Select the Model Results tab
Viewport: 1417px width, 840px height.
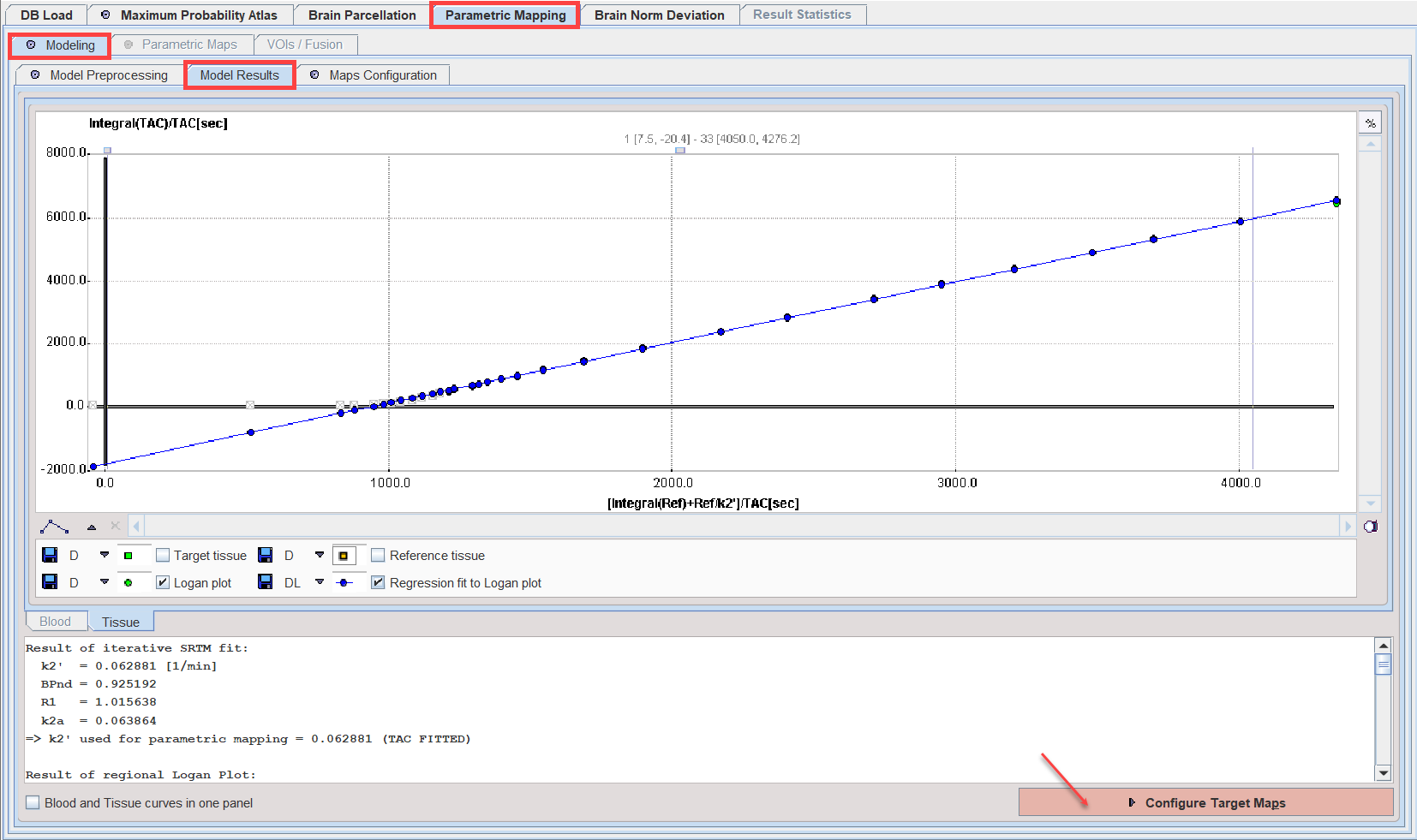(239, 75)
